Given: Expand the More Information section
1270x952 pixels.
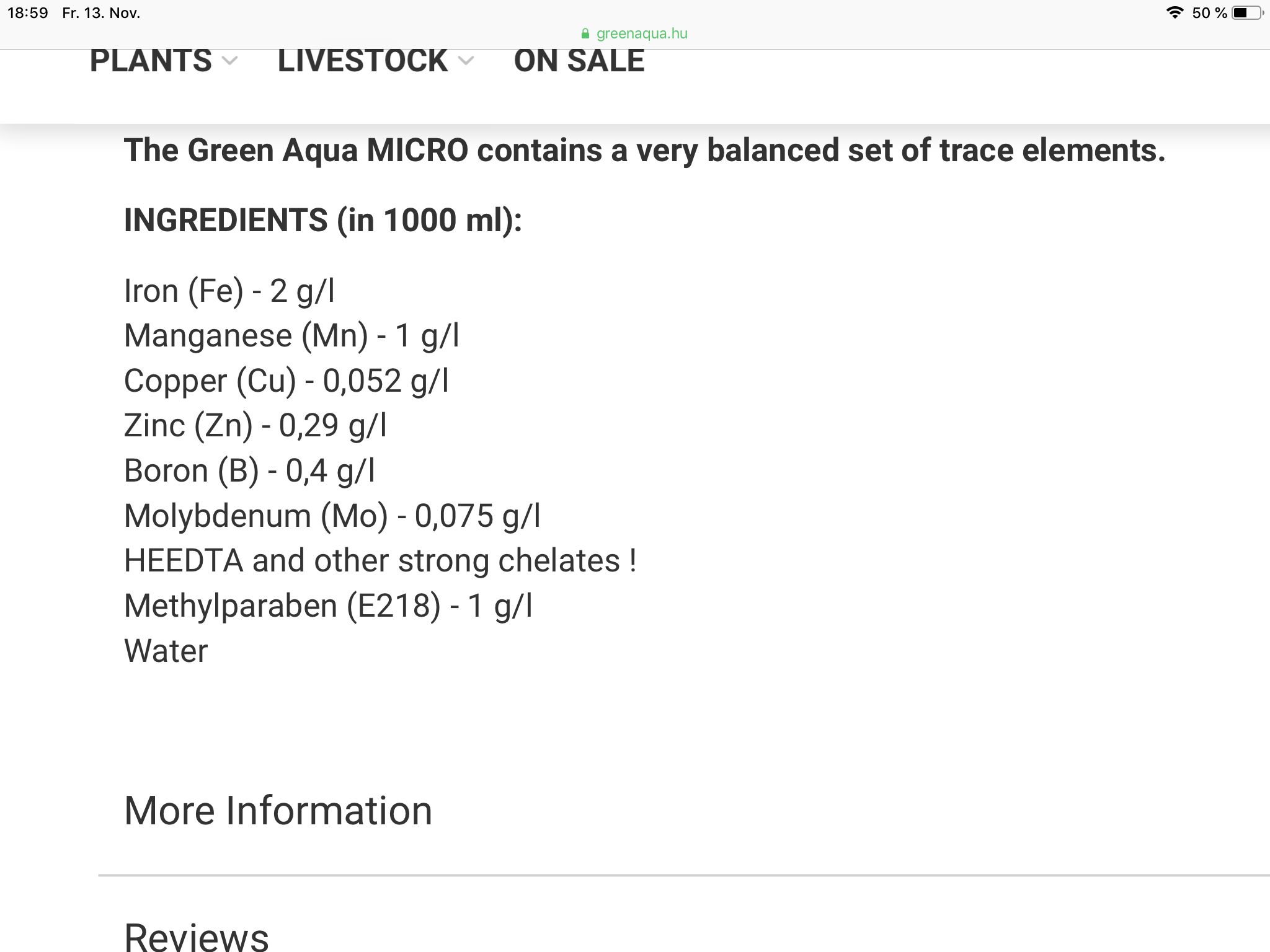Looking at the screenshot, I should coord(278,811).
